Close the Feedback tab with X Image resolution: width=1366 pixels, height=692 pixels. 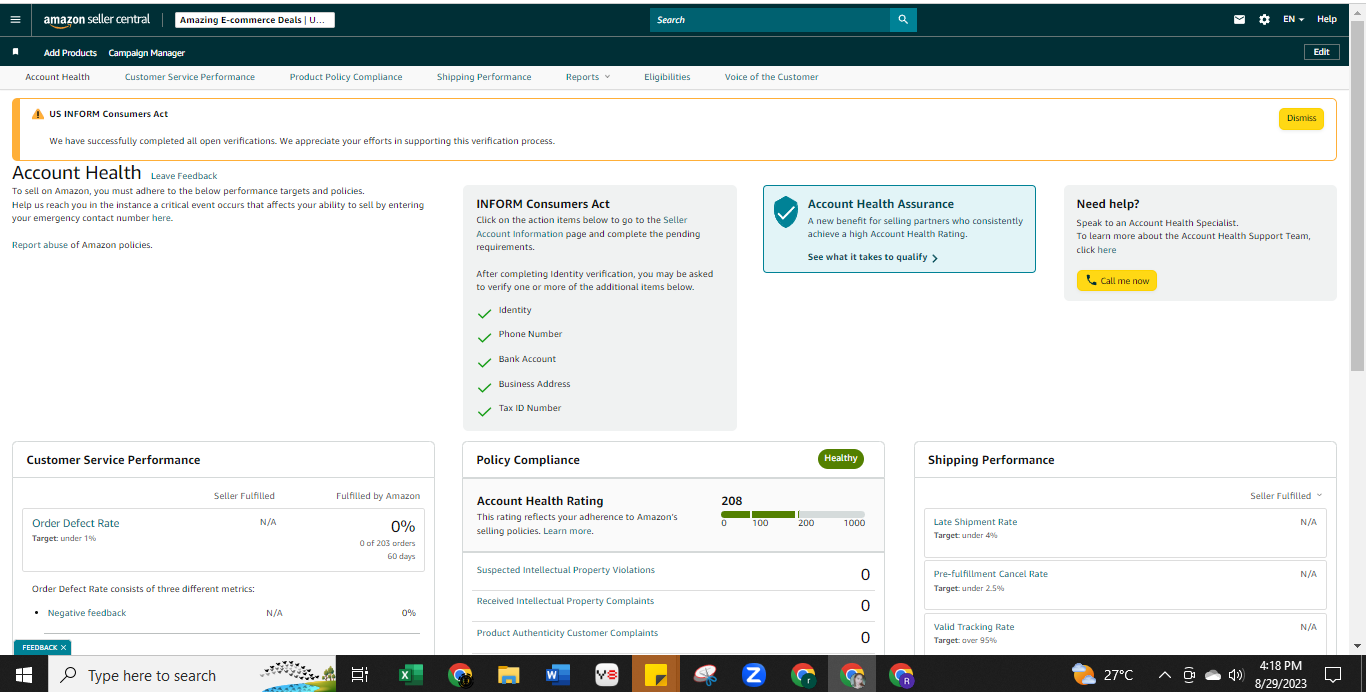pyautogui.click(x=63, y=648)
